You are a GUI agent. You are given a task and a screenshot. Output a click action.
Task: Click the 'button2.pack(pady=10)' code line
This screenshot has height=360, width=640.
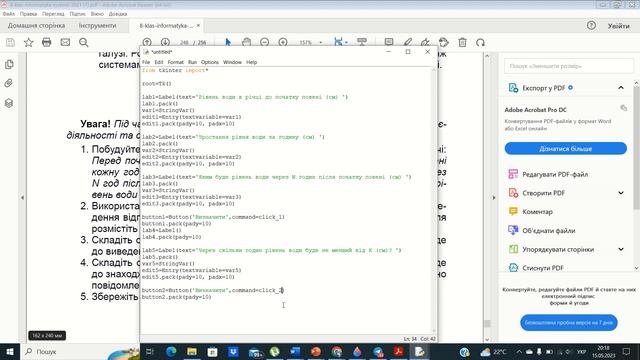176,297
